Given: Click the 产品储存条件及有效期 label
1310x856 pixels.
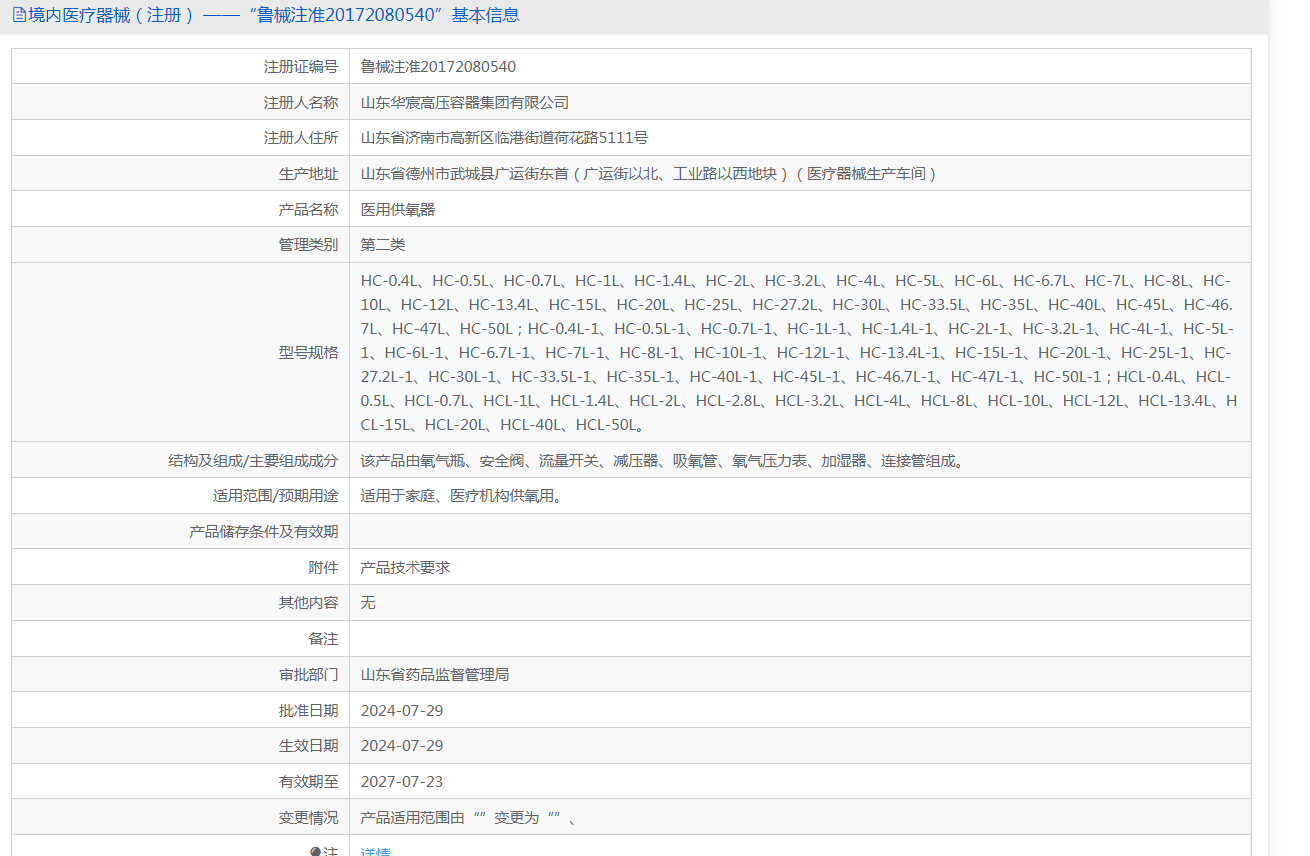Looking at the screenshot, I should [x=264, y=532].
